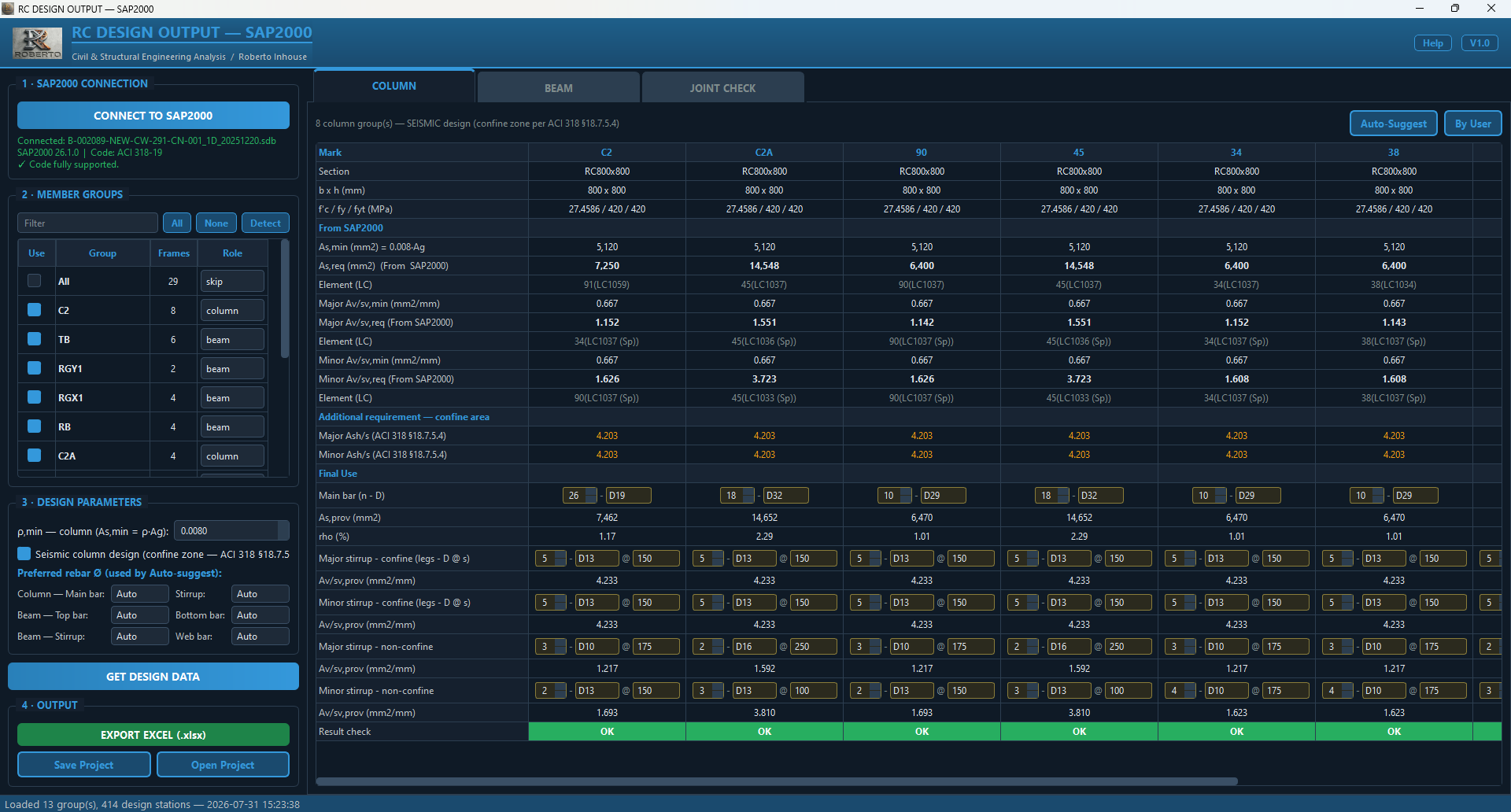Screen dimensions: 1511x812
Task: Click the Save Project button
Action: 84,765
